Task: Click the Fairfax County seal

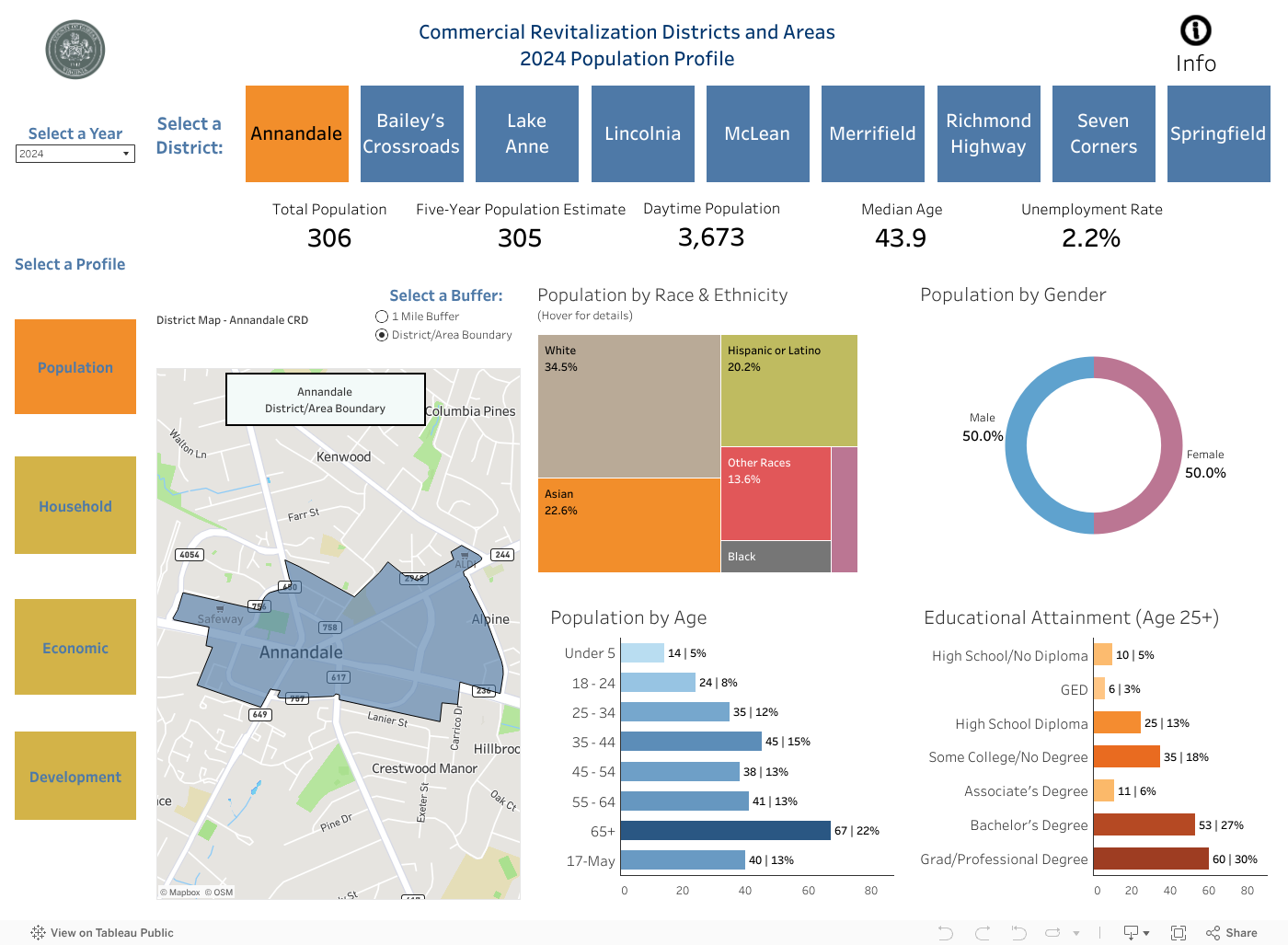Action: point(75,50)
